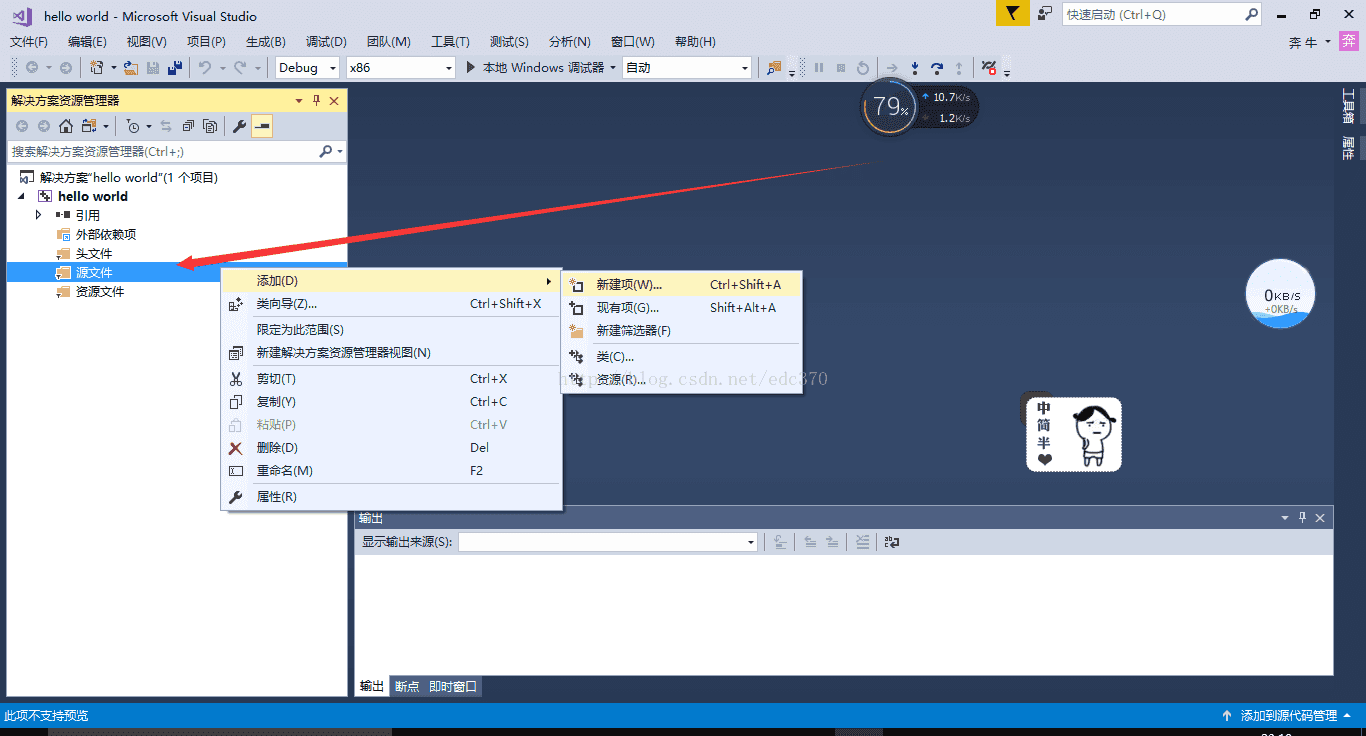Click the Undo toolbar icon
Screen dimensions: 1366x736
(204, 68)
